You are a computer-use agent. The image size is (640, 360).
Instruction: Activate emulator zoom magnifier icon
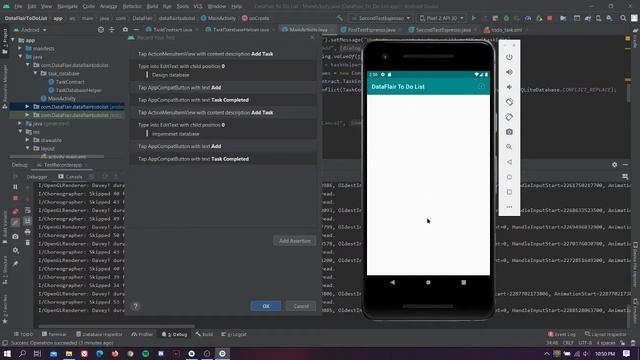(x=509, y=147)
